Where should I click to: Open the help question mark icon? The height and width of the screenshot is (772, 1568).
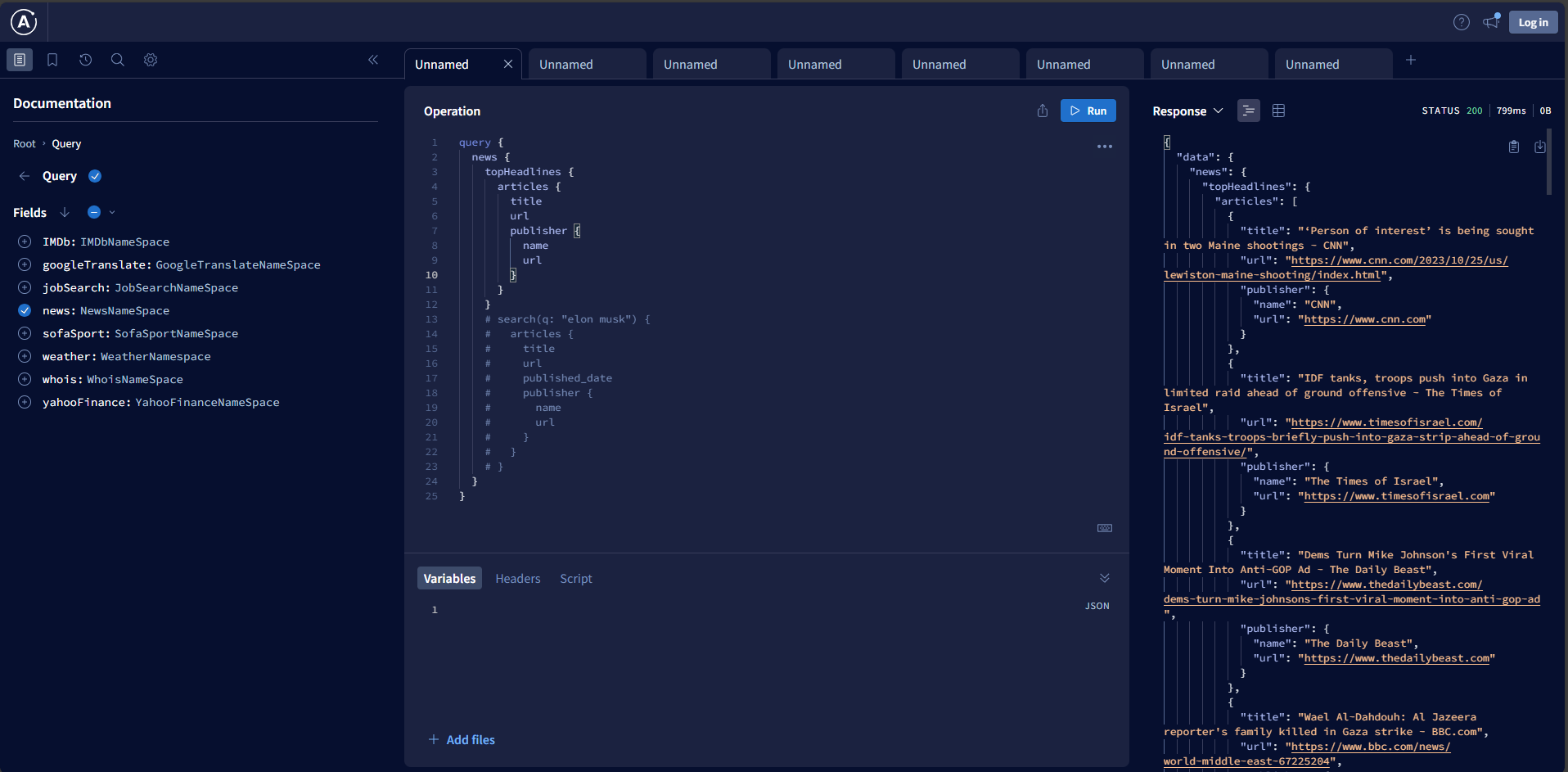(1461, 22)
